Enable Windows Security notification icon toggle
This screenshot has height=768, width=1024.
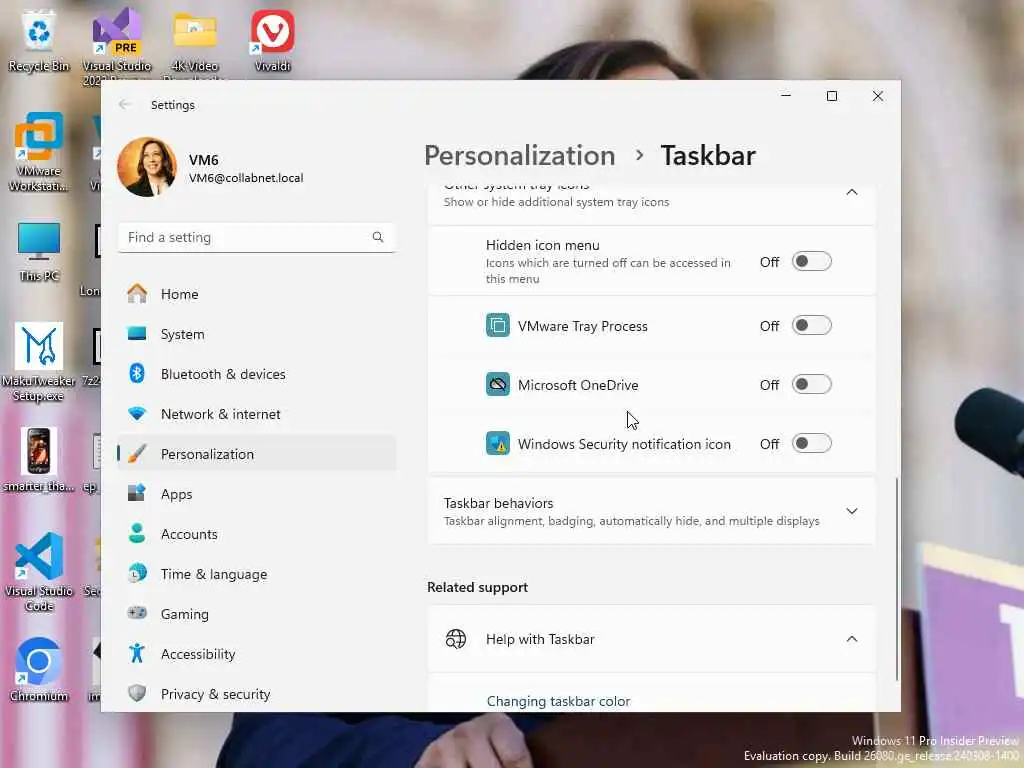click(x=811, y=443)
